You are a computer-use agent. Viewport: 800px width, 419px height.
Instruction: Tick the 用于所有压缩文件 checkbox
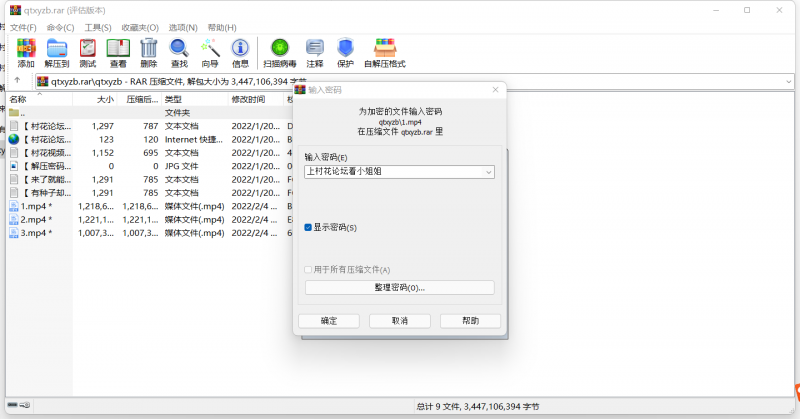click(x=309, y=270)
